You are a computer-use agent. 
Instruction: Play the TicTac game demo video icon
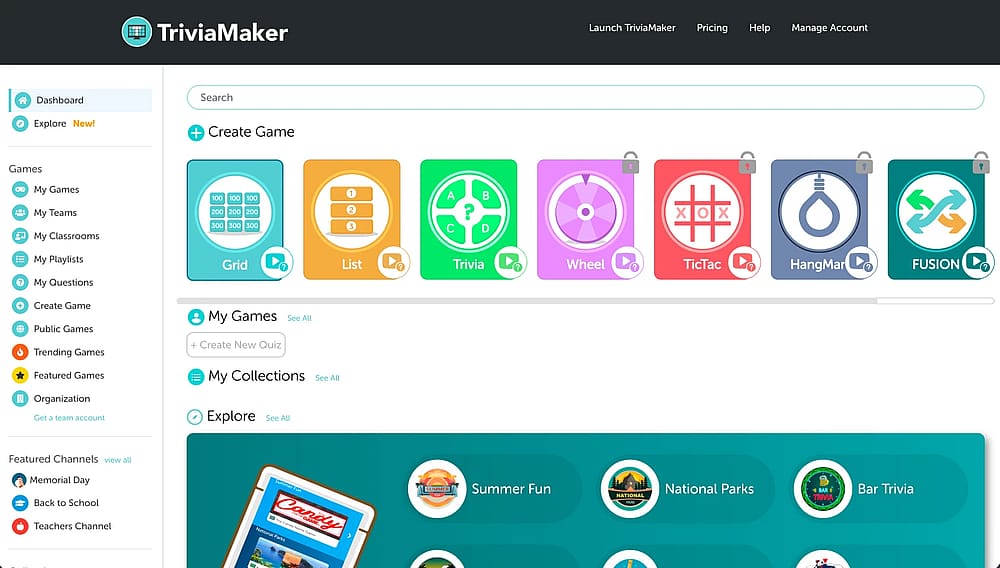[744, 262]
